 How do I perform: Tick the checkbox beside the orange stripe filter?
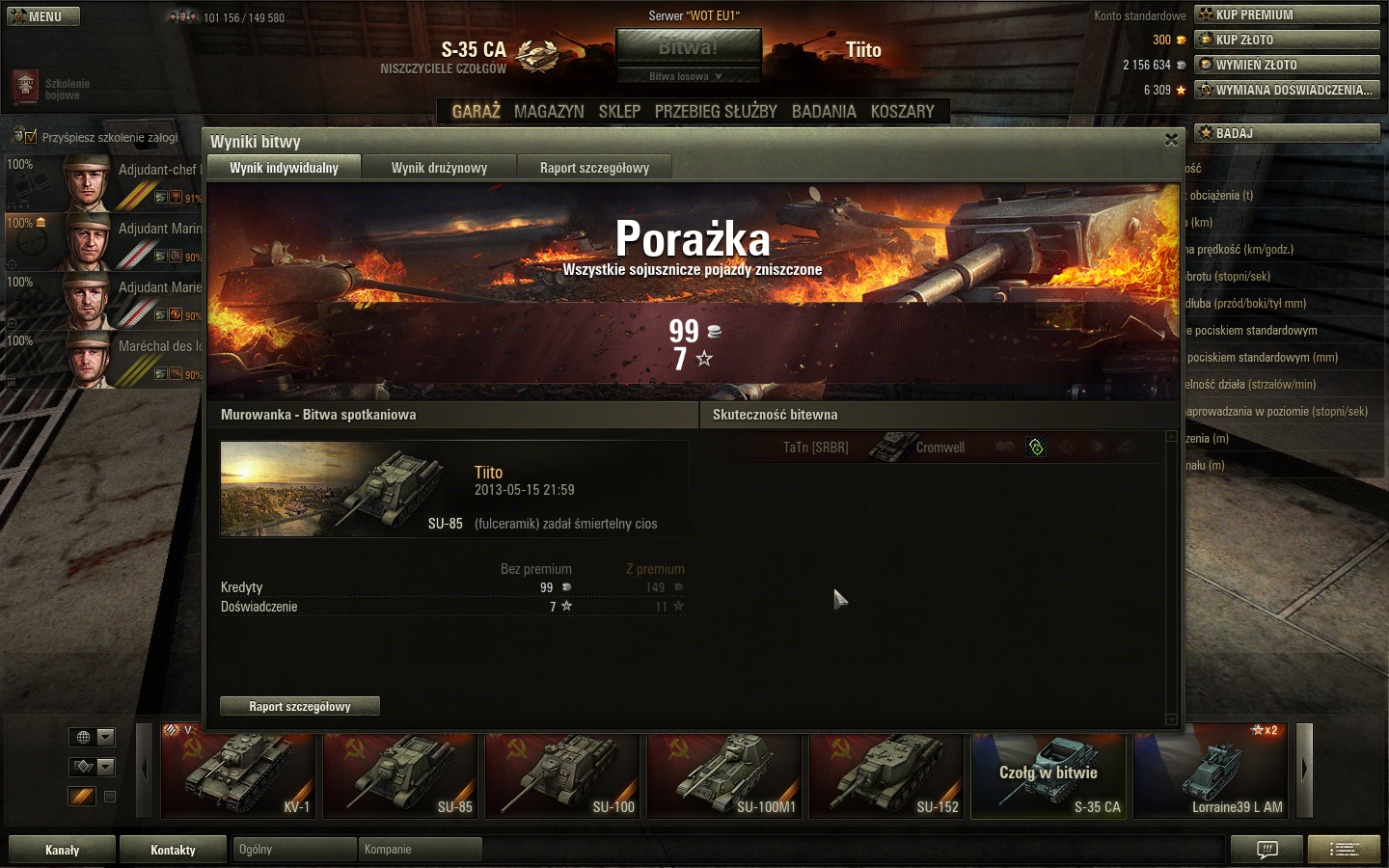(x=110, y=797)
